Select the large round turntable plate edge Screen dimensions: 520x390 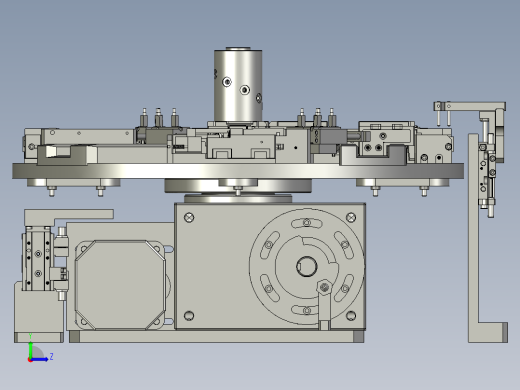coord(238,171)
